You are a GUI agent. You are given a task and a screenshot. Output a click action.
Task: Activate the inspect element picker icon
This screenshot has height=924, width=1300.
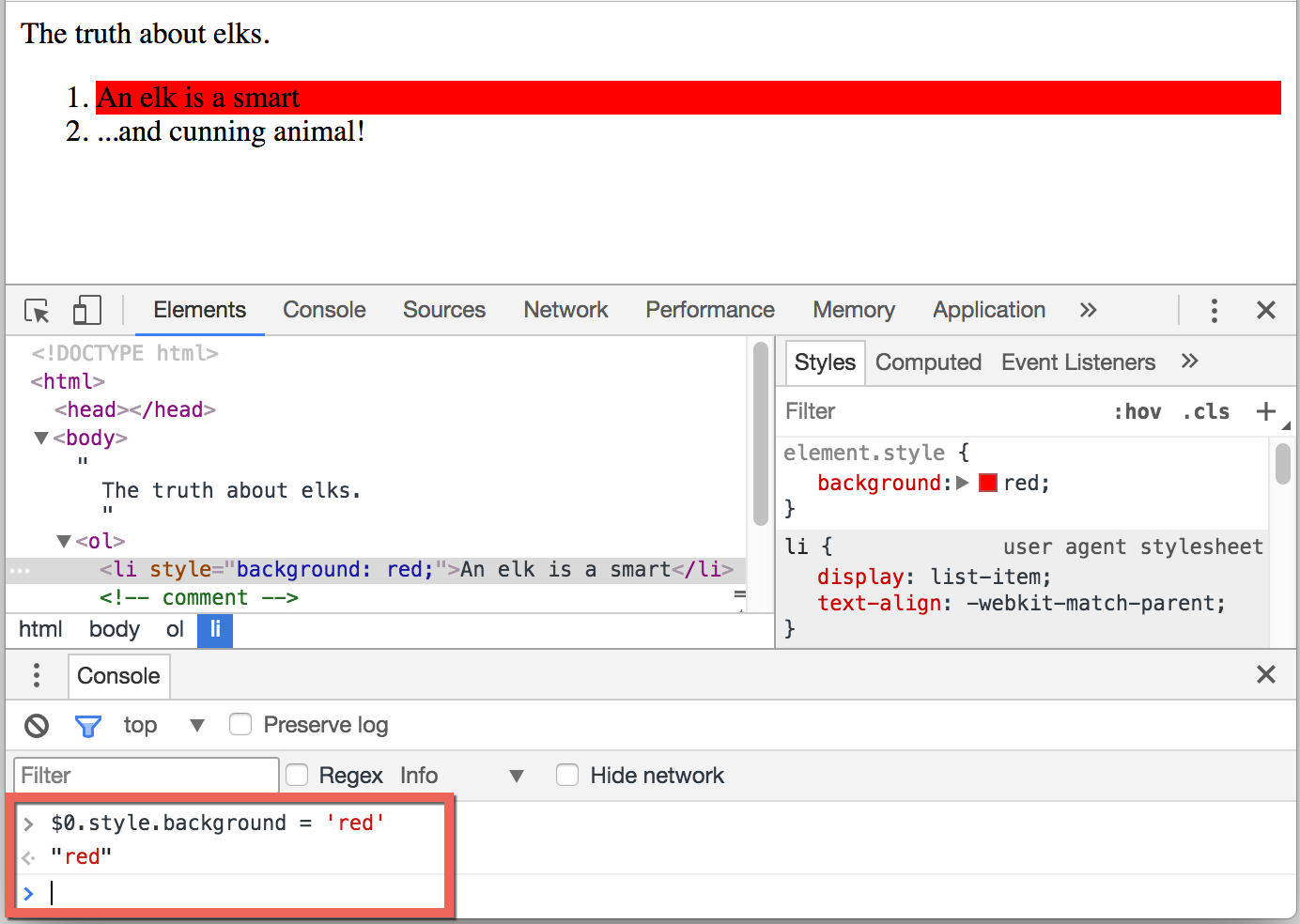[37, 311]
